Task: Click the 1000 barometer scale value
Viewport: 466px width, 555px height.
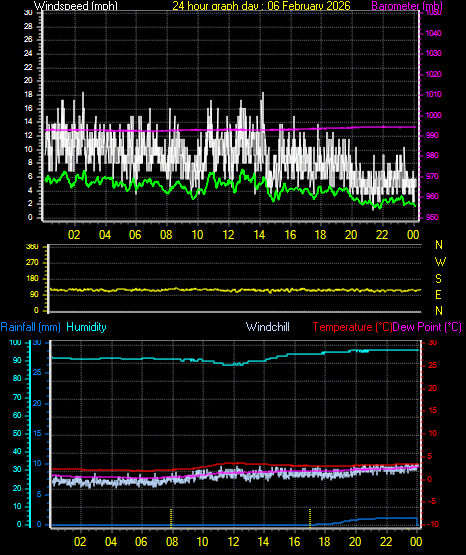Action: coord(433,115)
